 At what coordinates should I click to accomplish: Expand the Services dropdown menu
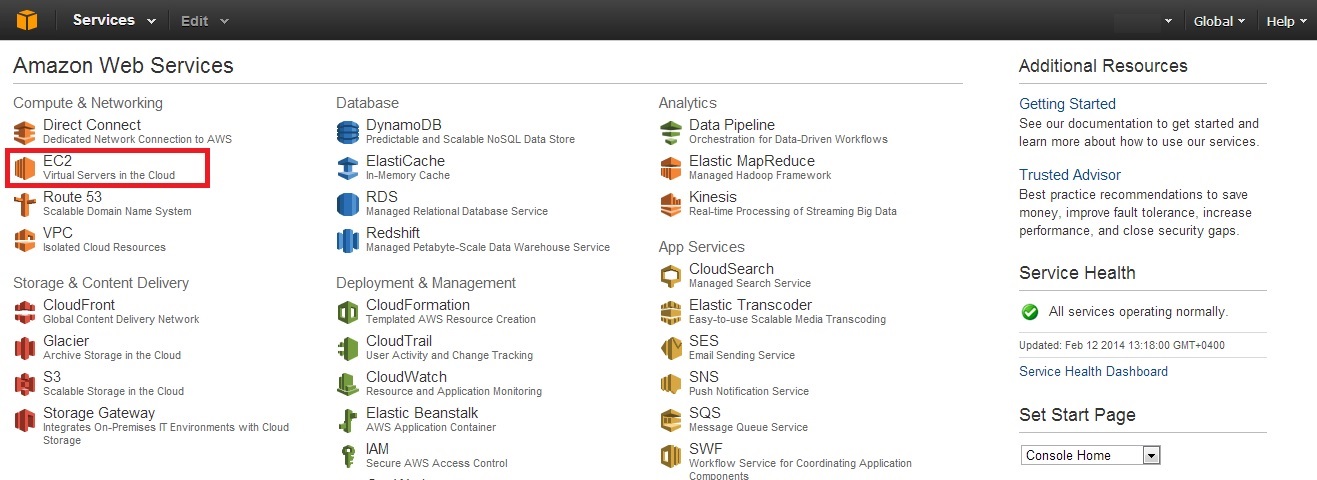(114, 20)
